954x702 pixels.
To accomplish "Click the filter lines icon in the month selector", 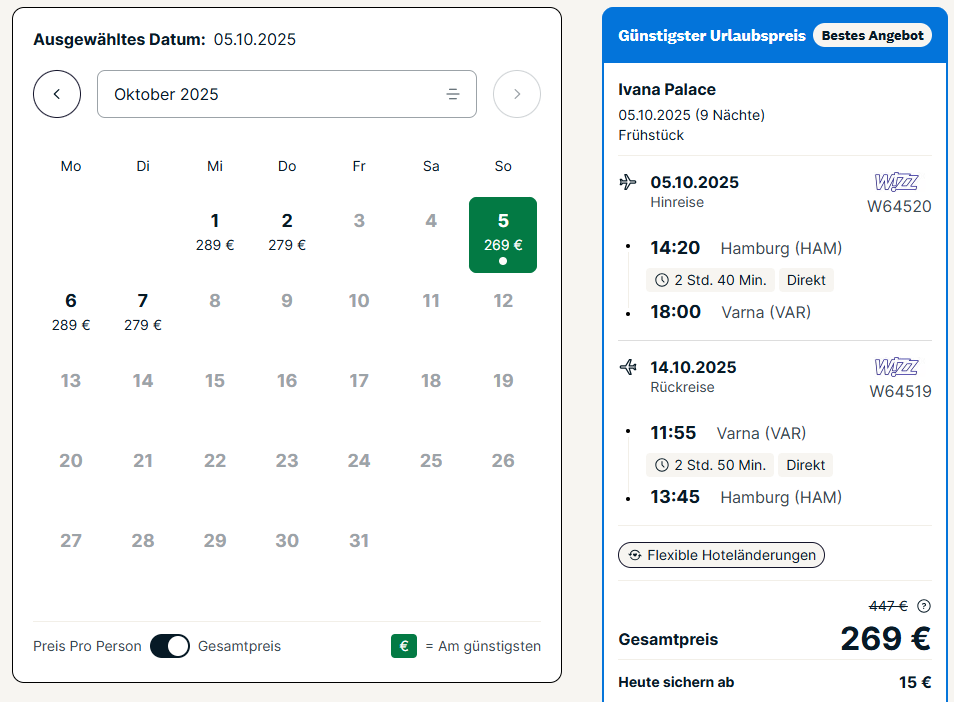I will pyautogui.click(x=453, y=94).
